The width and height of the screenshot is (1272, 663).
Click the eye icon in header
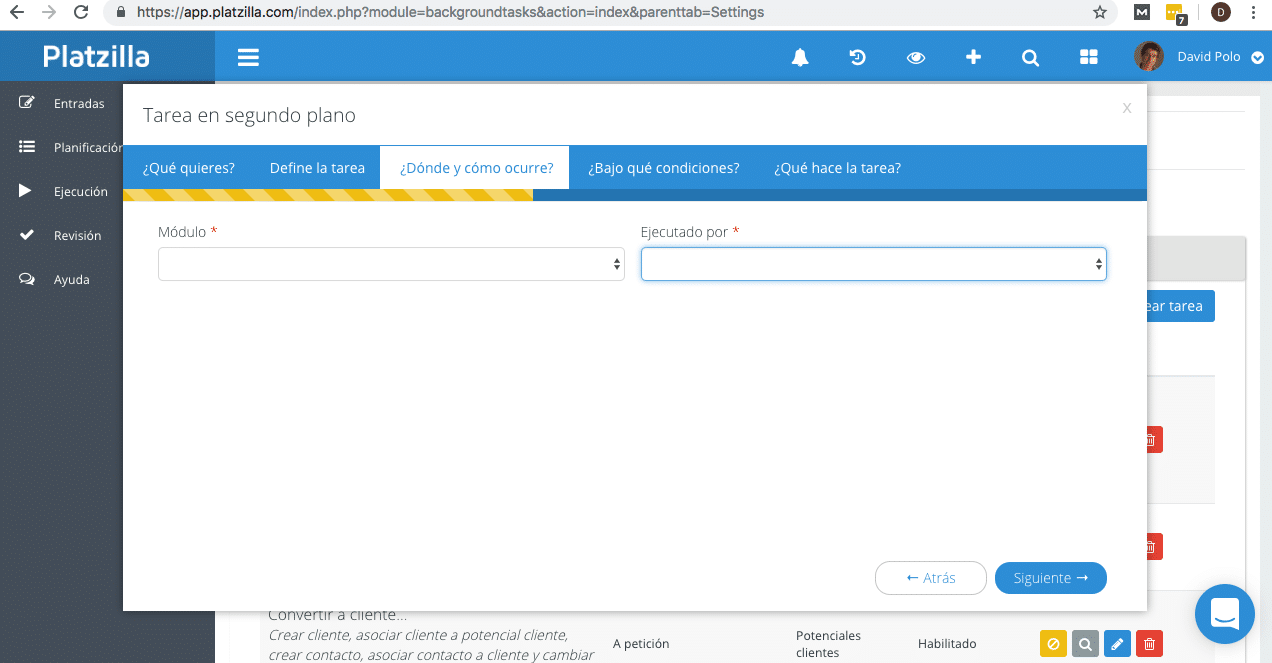coord(915,58)
